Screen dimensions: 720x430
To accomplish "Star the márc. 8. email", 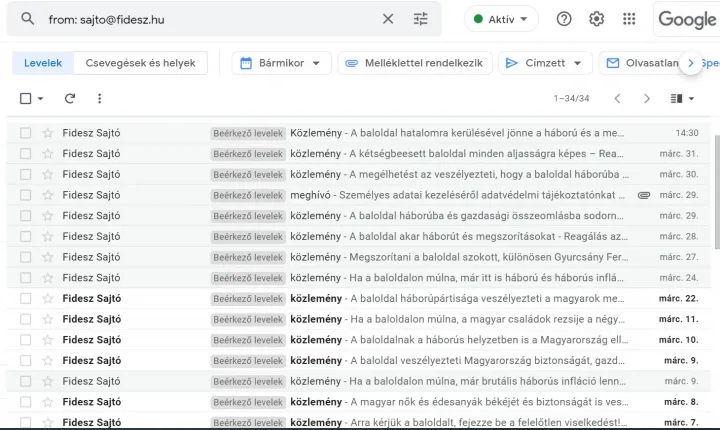I will (x=48, y=402).
